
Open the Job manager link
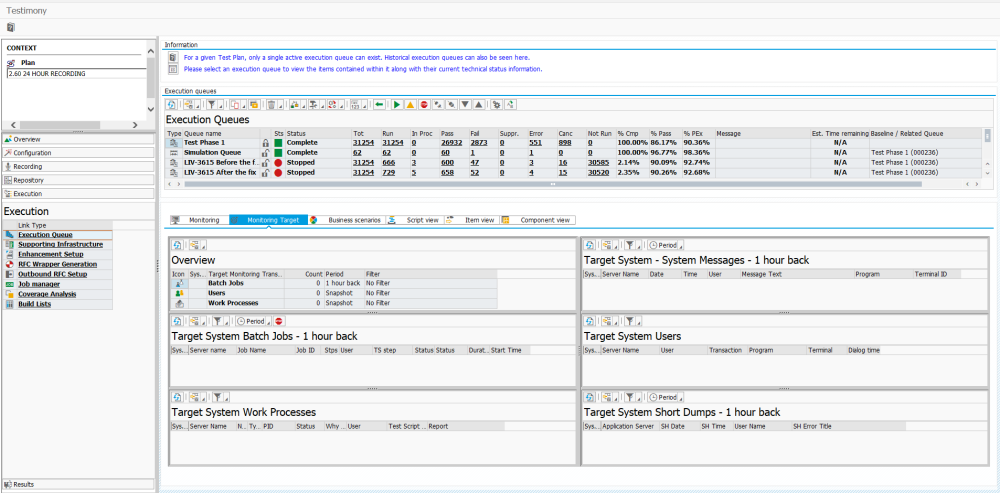[38, 284]
